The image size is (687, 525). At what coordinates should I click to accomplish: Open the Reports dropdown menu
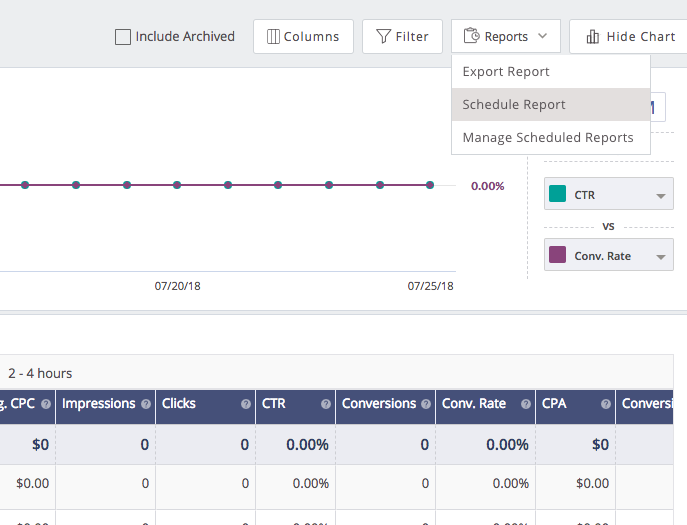(506, 37)
